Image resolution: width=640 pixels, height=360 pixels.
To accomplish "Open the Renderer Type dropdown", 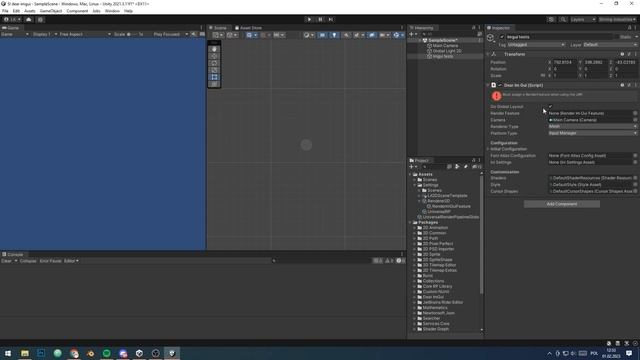I will tap(592, 127).
